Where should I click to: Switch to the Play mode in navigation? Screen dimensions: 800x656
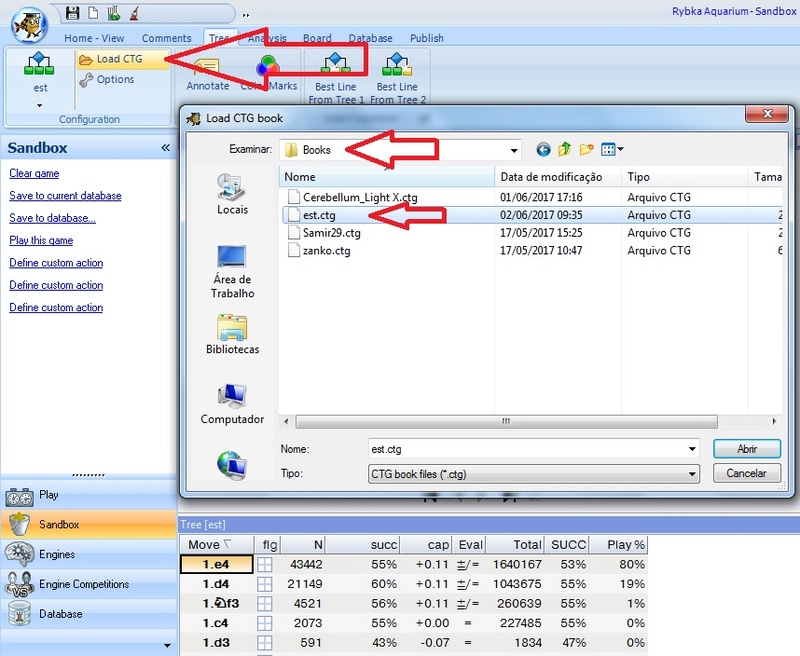tap(89, 495)
